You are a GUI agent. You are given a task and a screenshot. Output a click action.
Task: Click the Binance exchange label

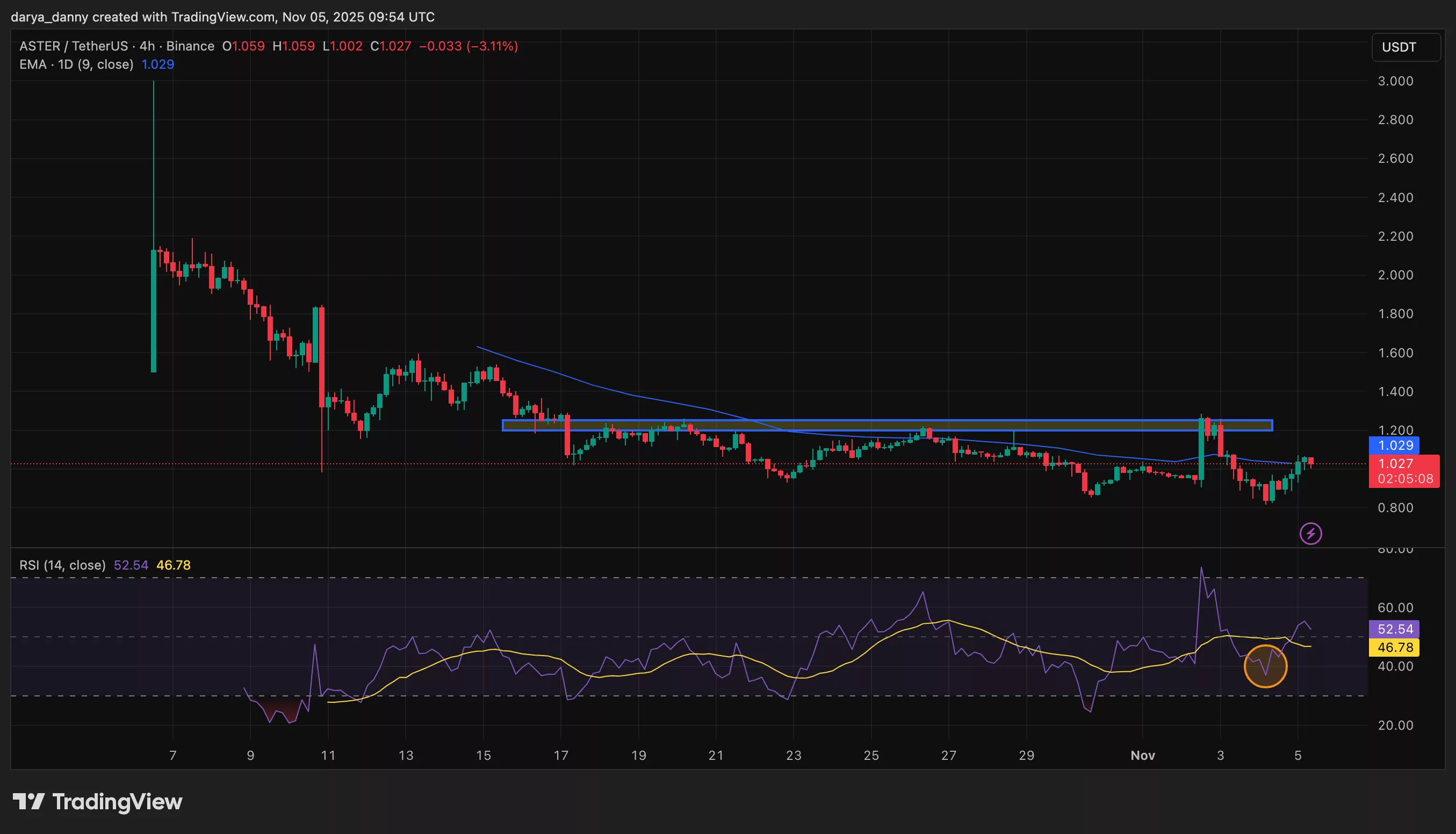[x=190, y=46]
